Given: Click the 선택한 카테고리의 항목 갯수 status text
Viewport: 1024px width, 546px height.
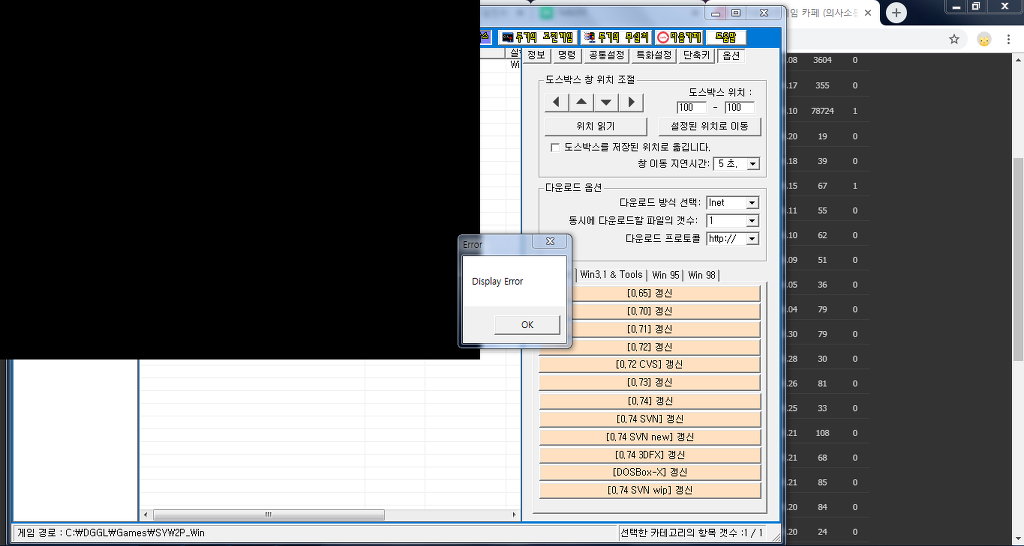Looking at the screenshot, I should pyautogui.click(x=691, y=533).
